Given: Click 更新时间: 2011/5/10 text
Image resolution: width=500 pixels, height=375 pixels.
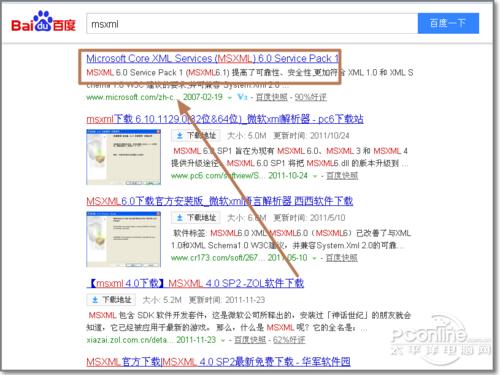Looking at the screenshot, I should click(x=309, y=218).
